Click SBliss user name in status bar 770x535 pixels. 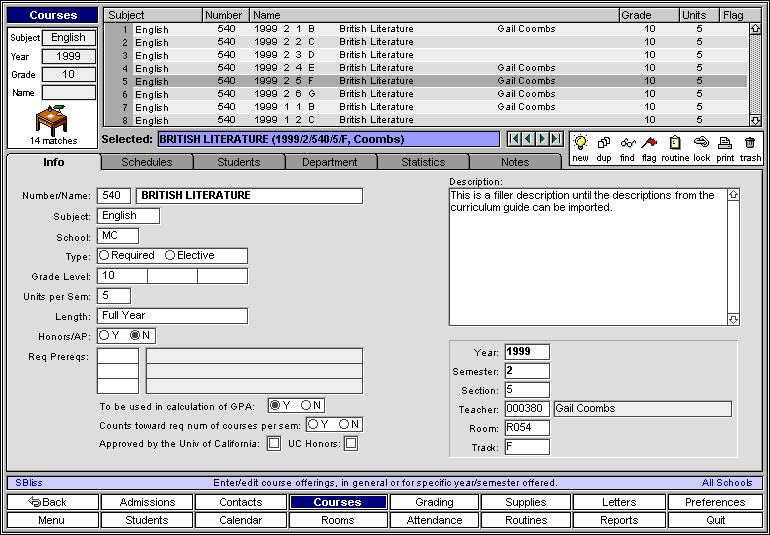coord(28,483)
